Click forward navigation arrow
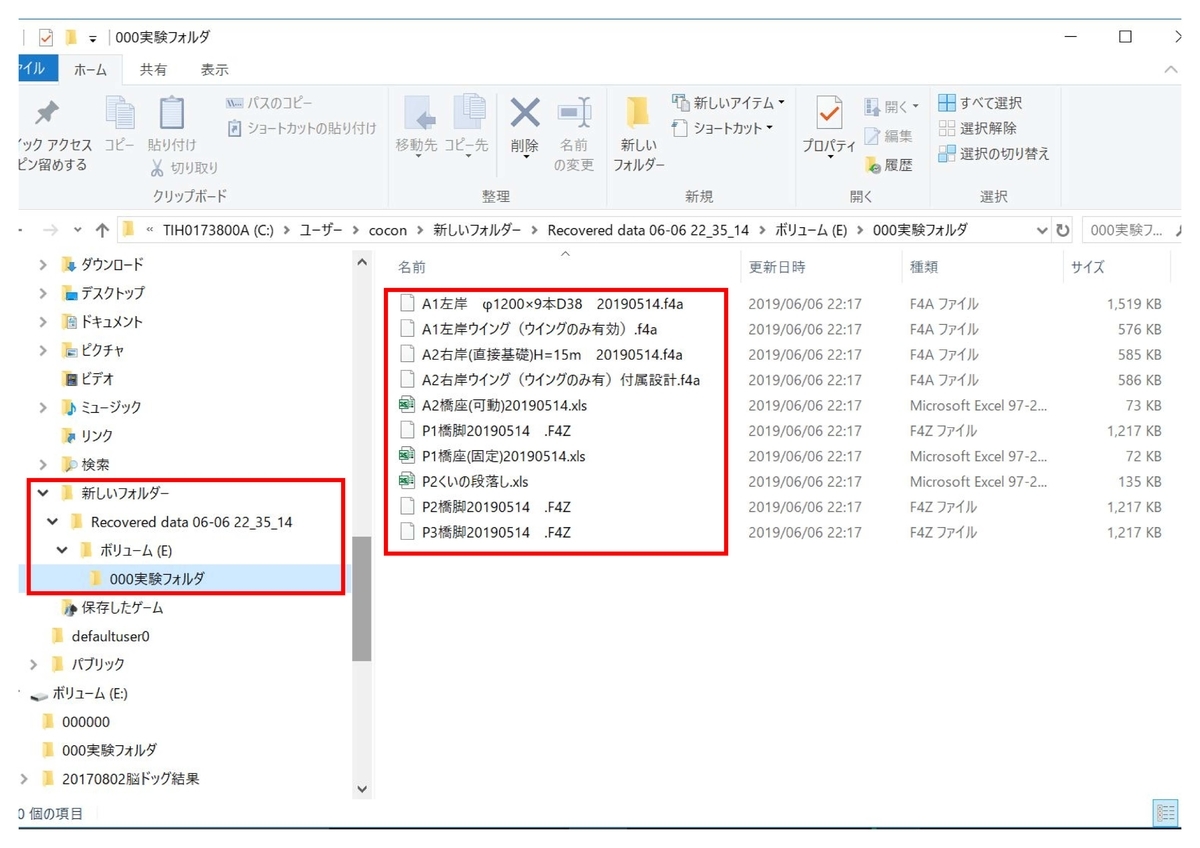This screenshot has height=848, width=1200. coord(49,230)
